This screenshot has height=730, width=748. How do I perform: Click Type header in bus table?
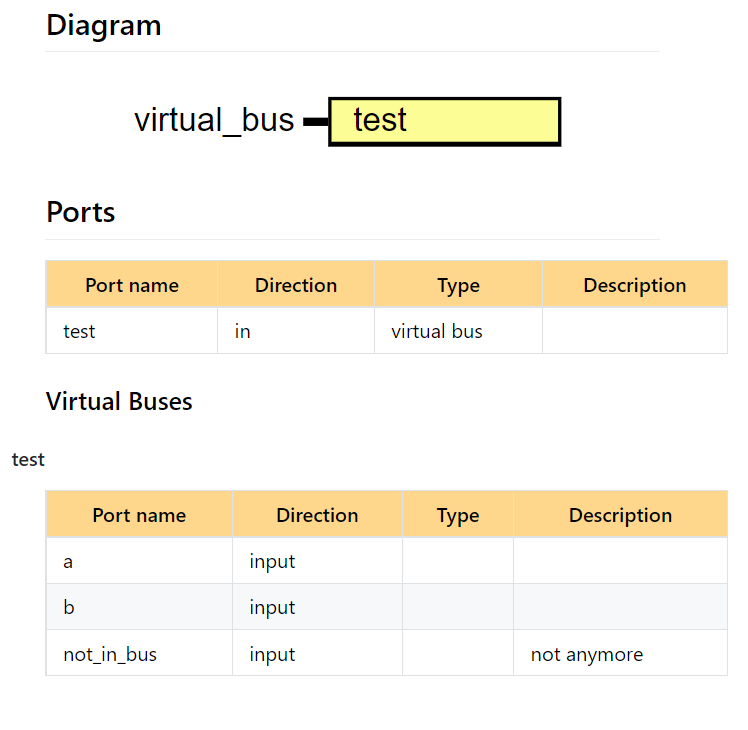pos(458,515)
